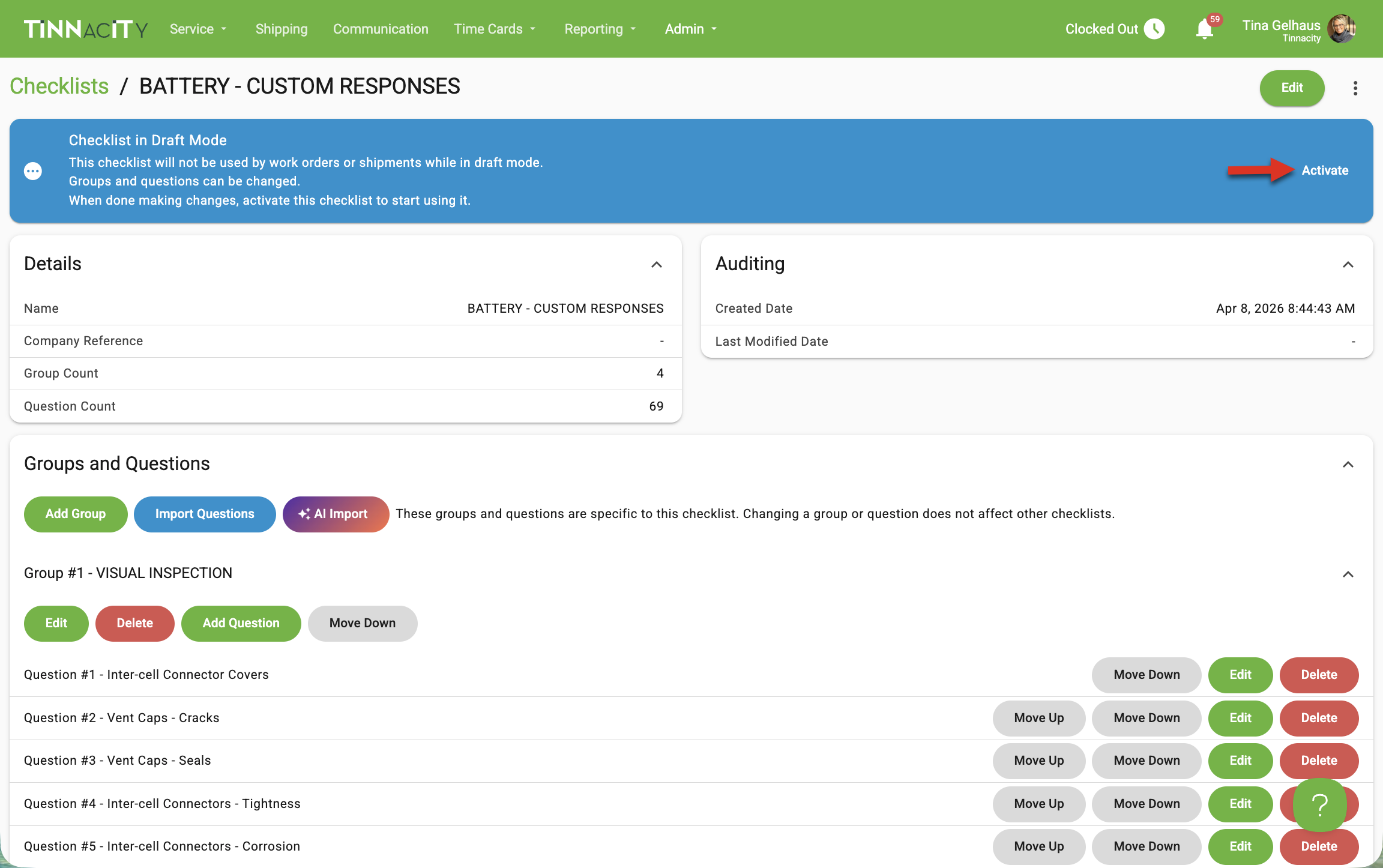Go to the Shipping tab
Screen dimensions: 1383x868
coord(281,29)
